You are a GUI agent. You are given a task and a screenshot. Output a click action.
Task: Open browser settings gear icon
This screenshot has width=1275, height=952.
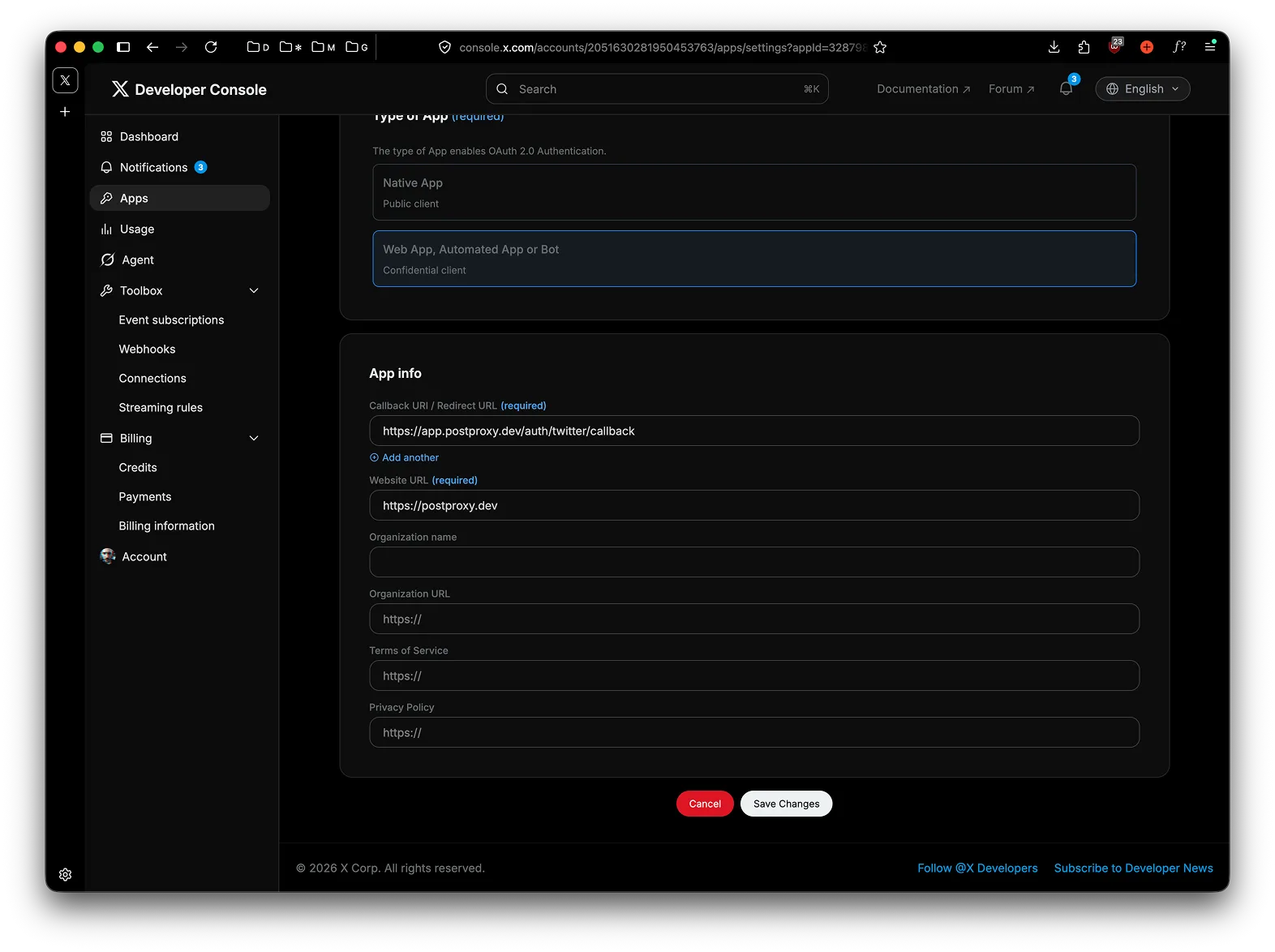(65, 874)
